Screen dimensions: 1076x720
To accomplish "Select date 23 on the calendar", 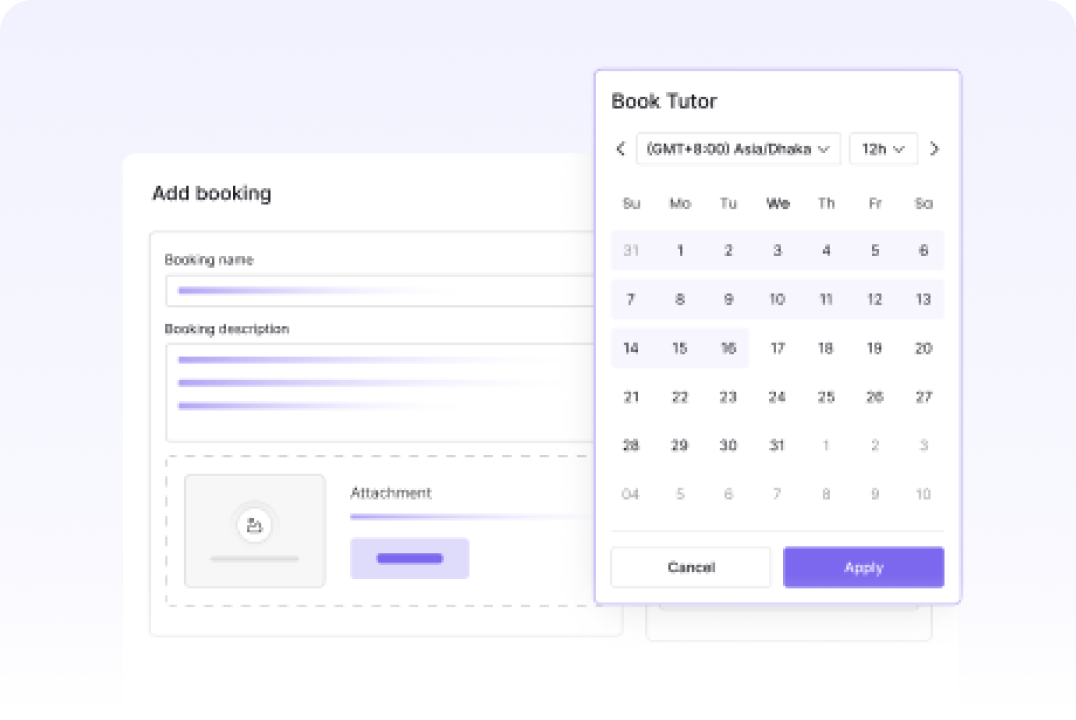I will pos(728,397).
